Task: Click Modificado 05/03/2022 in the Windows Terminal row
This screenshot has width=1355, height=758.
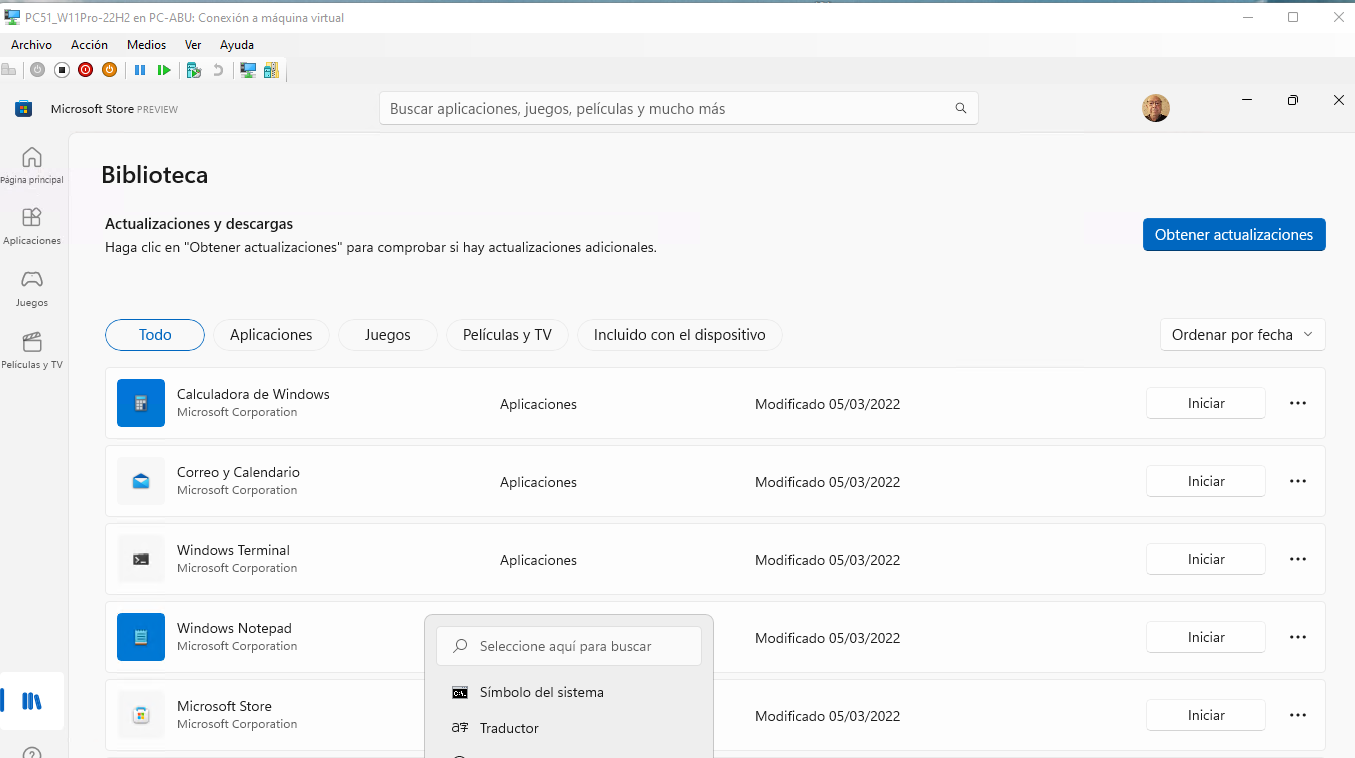Action: pyautogui.click(x=827, y=560)
